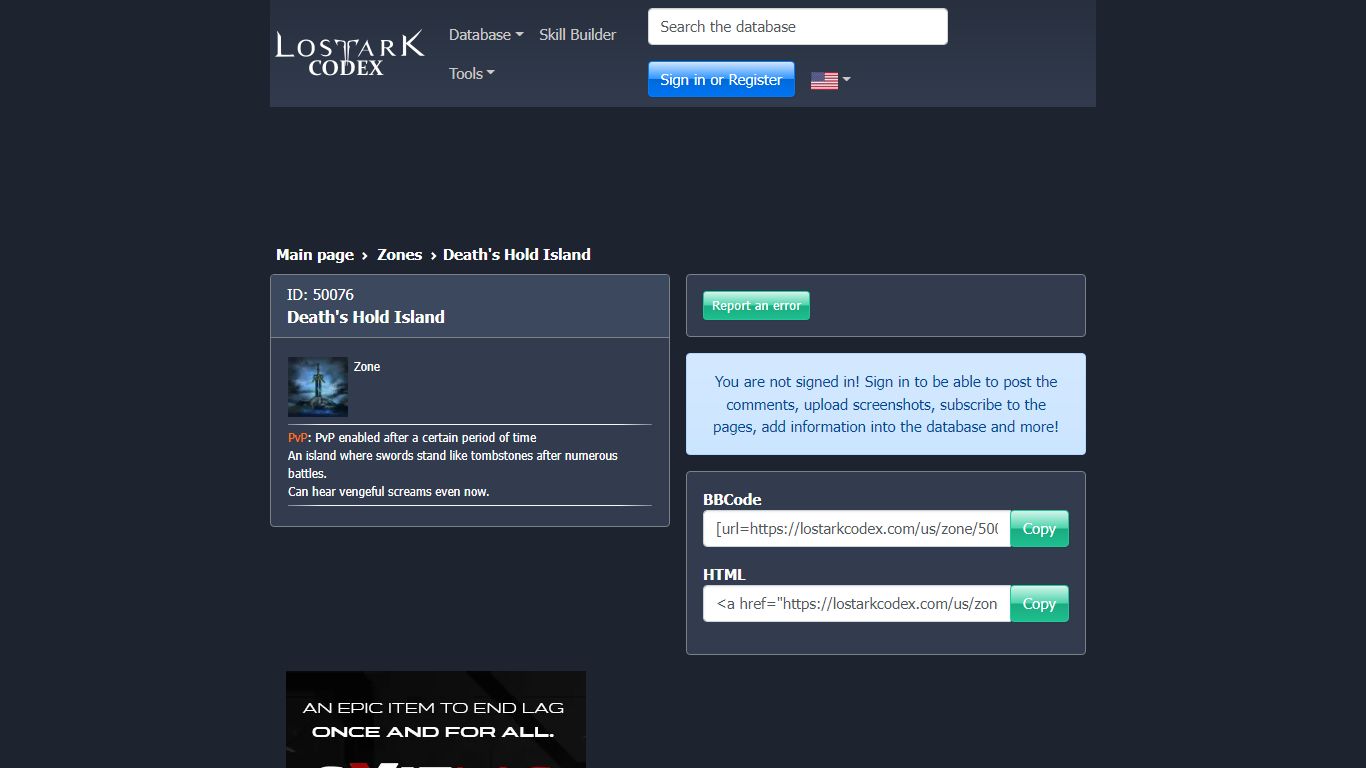Select the HTML anchor code field
1366x768 pixels.
tap(857, 604)
